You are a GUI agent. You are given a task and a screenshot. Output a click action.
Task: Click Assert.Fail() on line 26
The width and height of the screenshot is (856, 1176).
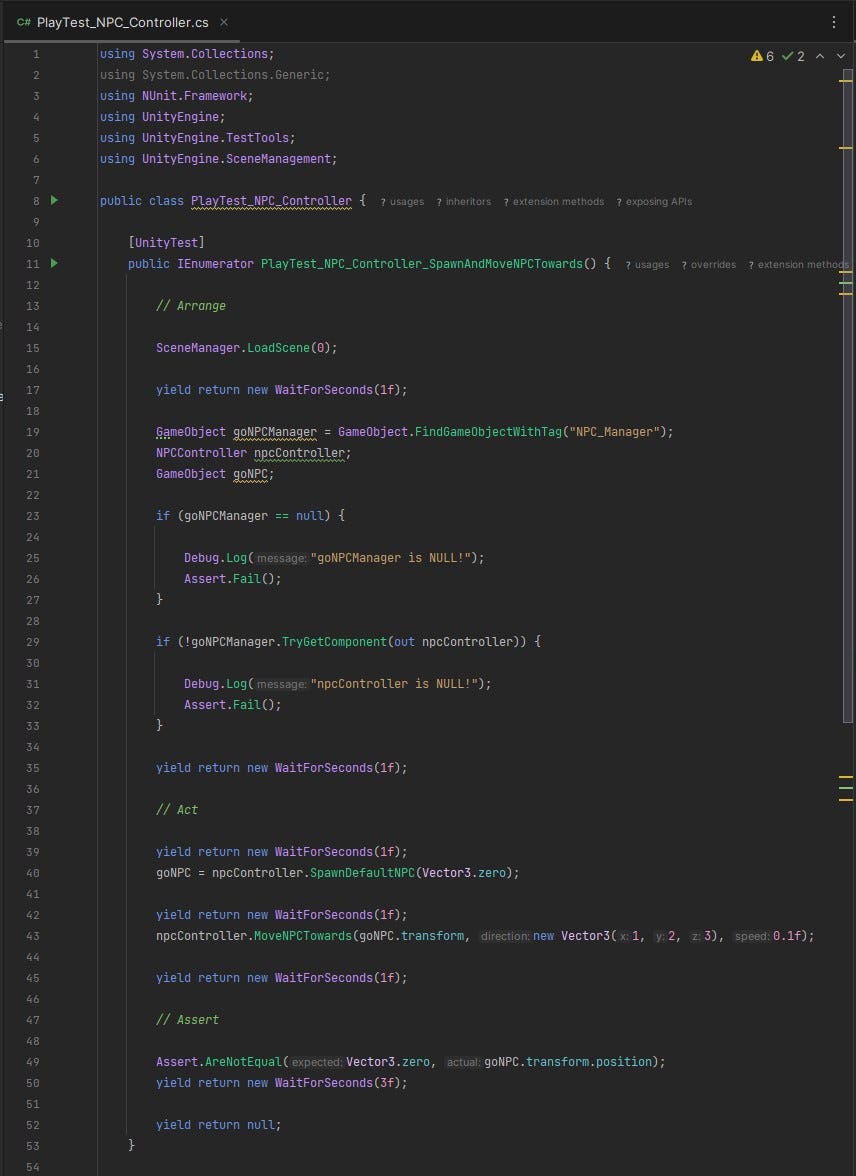233,579
